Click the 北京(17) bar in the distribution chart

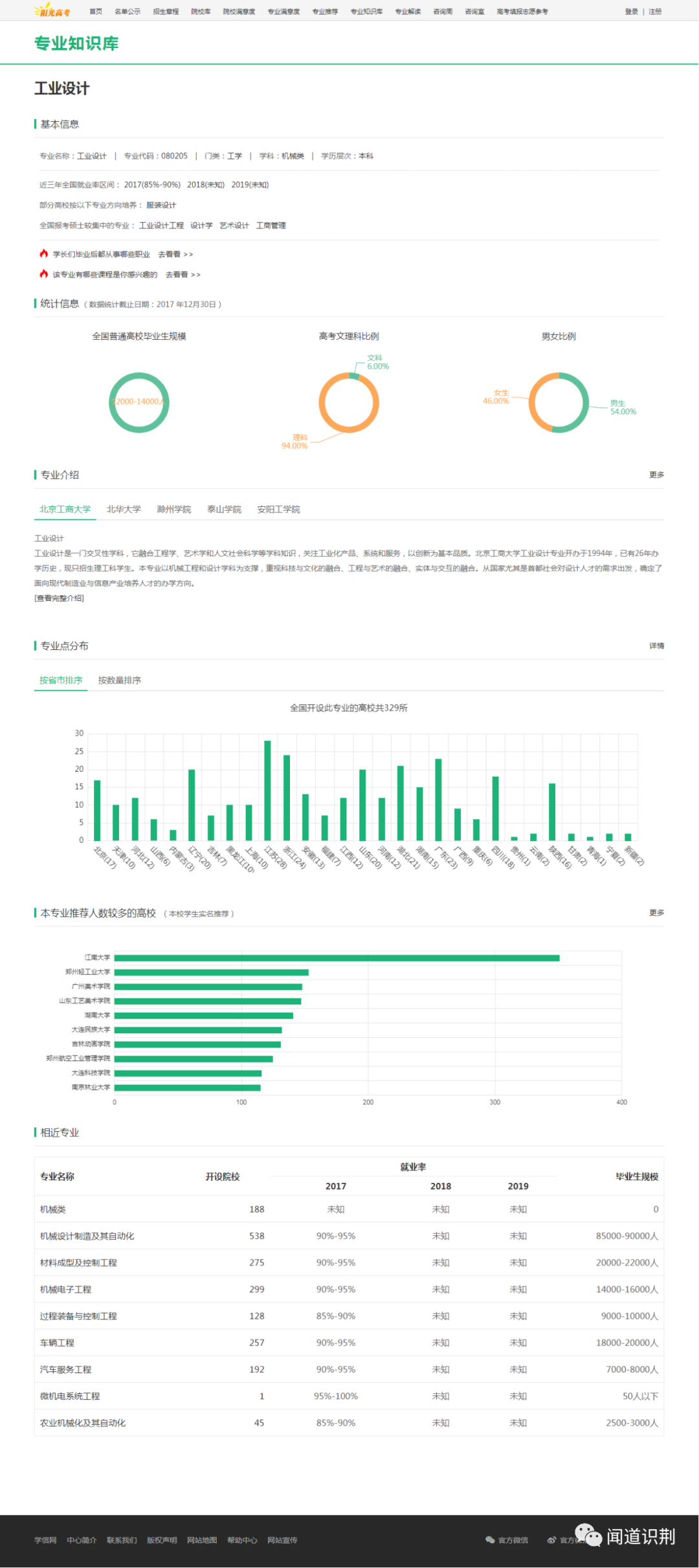point(97,810)
